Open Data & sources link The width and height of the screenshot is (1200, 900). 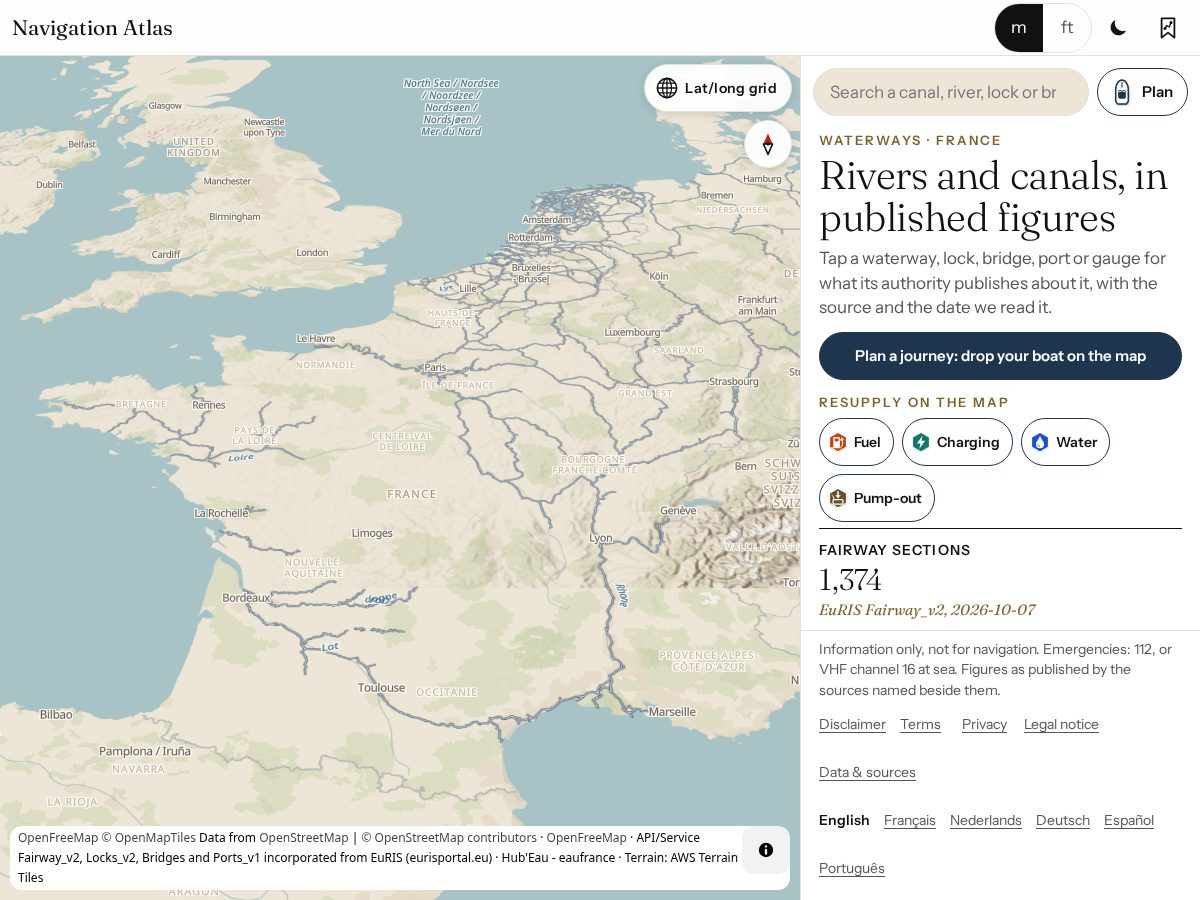coord(867,772)
